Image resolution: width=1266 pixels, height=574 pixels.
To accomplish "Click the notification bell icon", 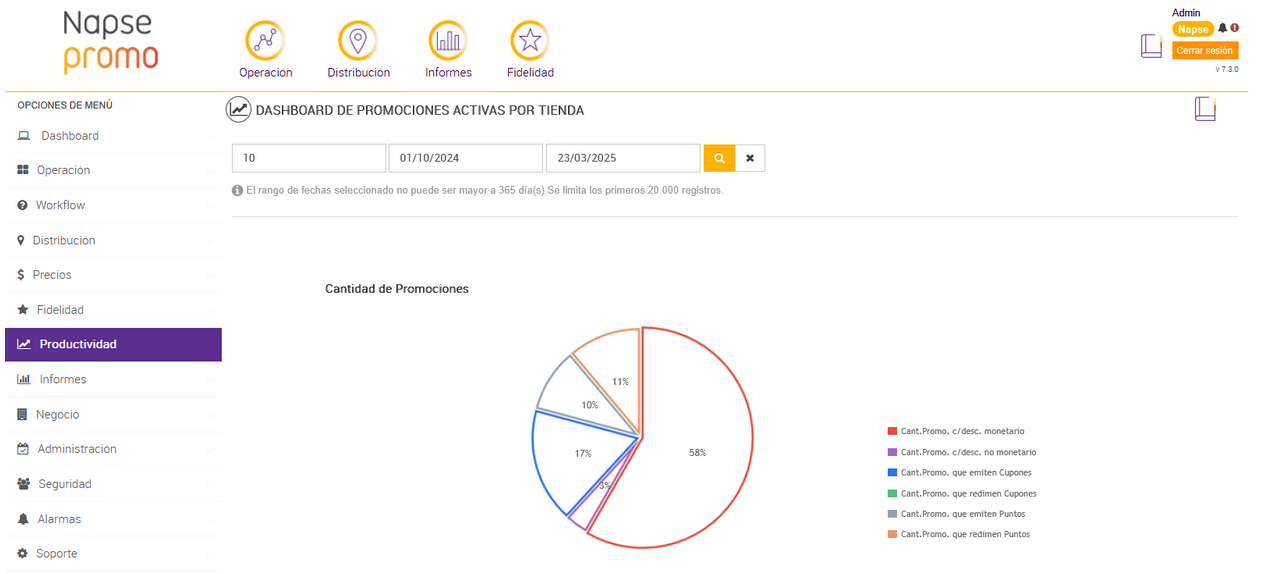I will [1222, 29].
